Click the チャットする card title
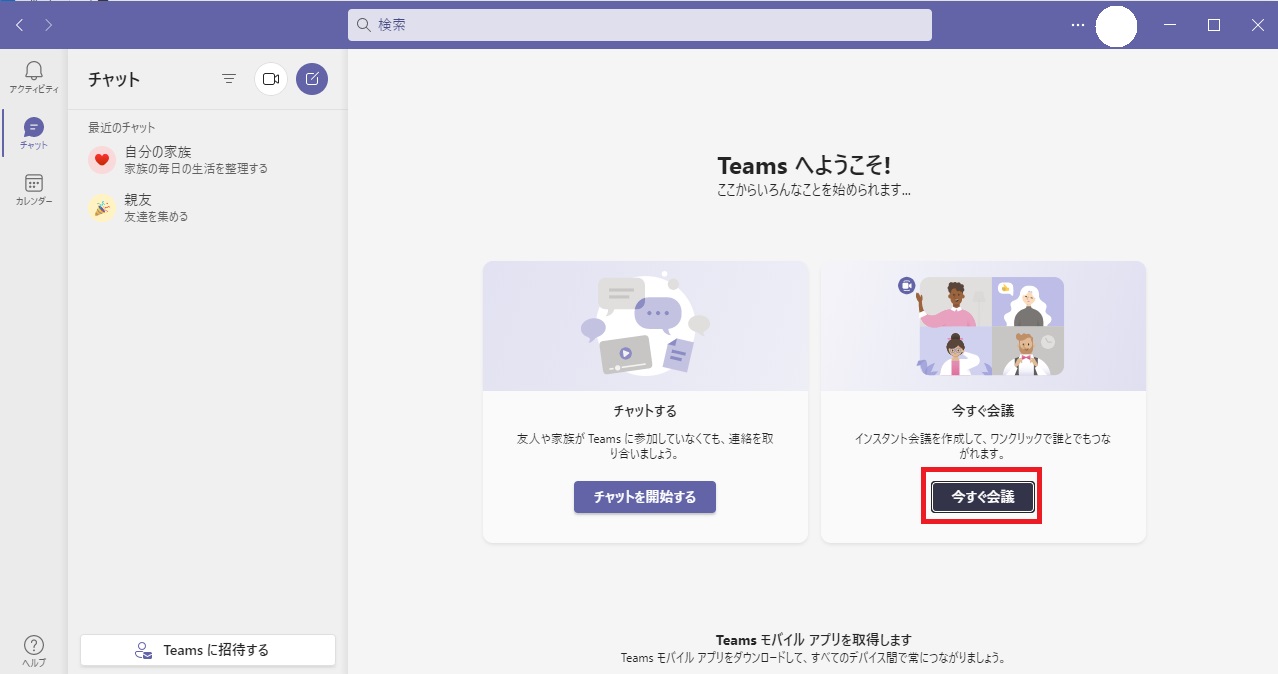This screenshot has width=1278, height=674. tap(645, 411)
